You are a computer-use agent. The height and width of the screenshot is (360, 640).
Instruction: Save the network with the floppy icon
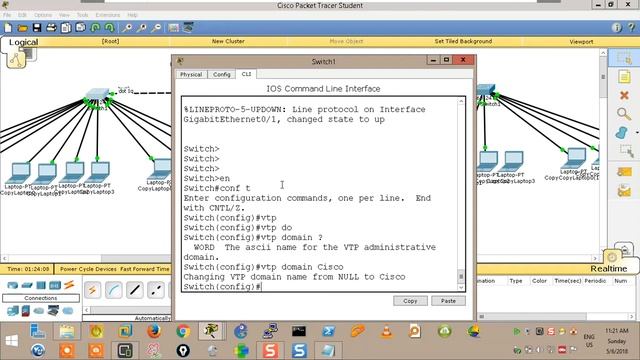[37, 28]
